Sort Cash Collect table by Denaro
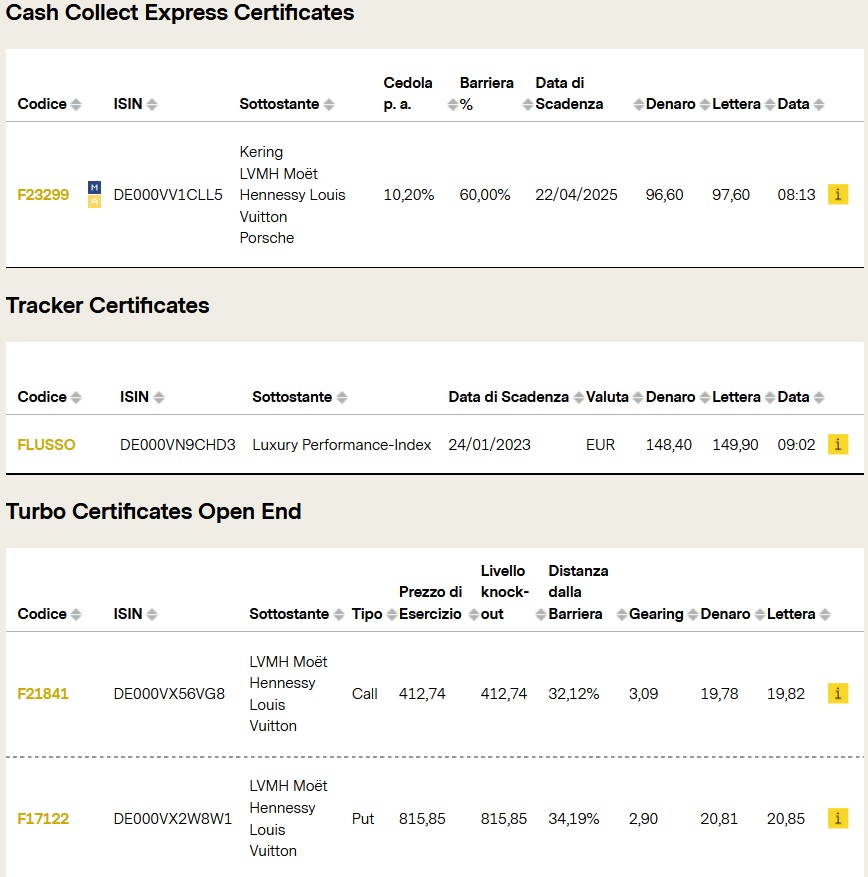The height and width of the screenshot is (877, 868). [x=705, y=105]
